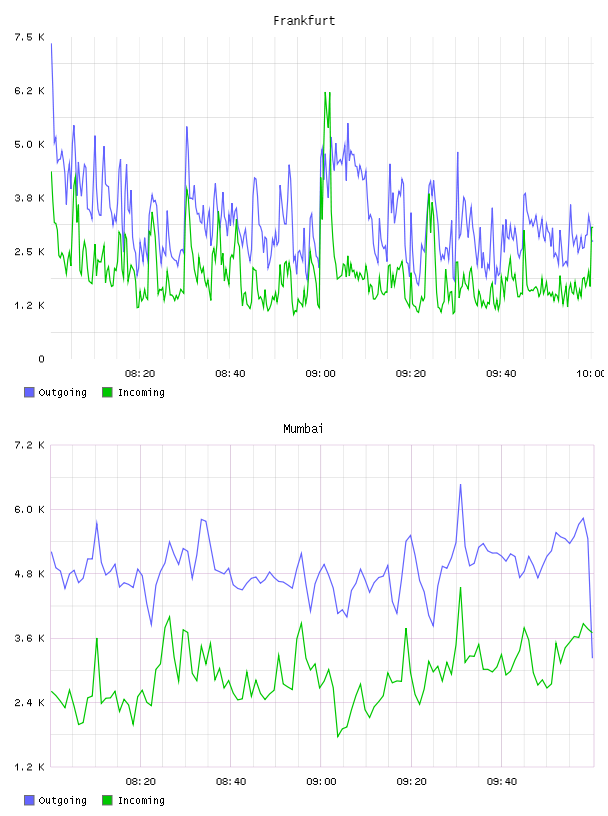Click the 09:40 time label on Frankfurt chart

tap(501, 374)
